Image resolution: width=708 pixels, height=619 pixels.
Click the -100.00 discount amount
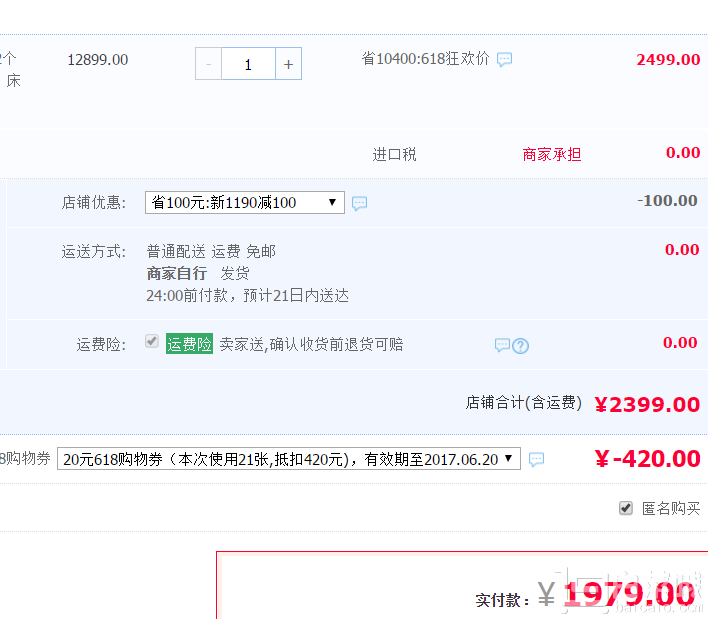(667, 200)
